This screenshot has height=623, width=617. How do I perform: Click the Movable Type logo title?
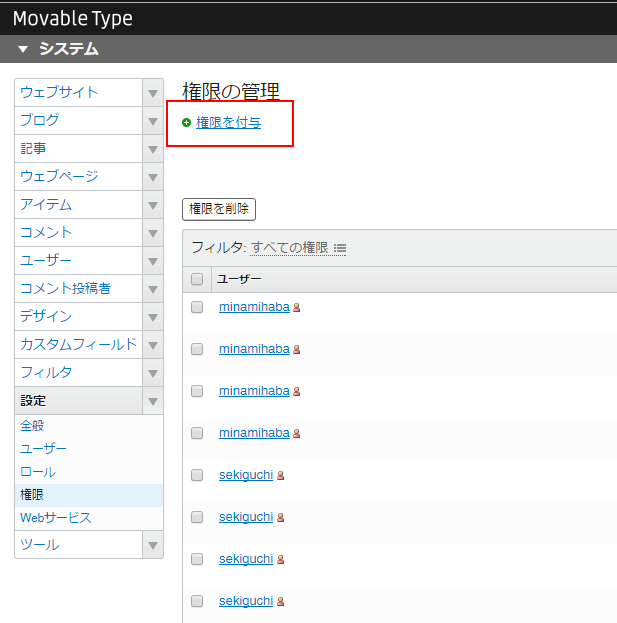coord(72,18)
